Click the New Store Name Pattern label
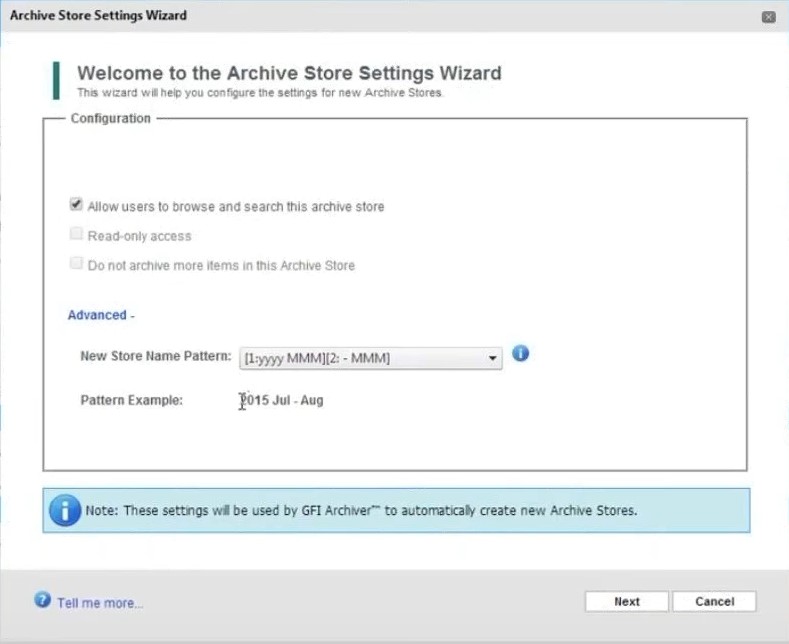The image size is (789, 644). coord(155,356)
